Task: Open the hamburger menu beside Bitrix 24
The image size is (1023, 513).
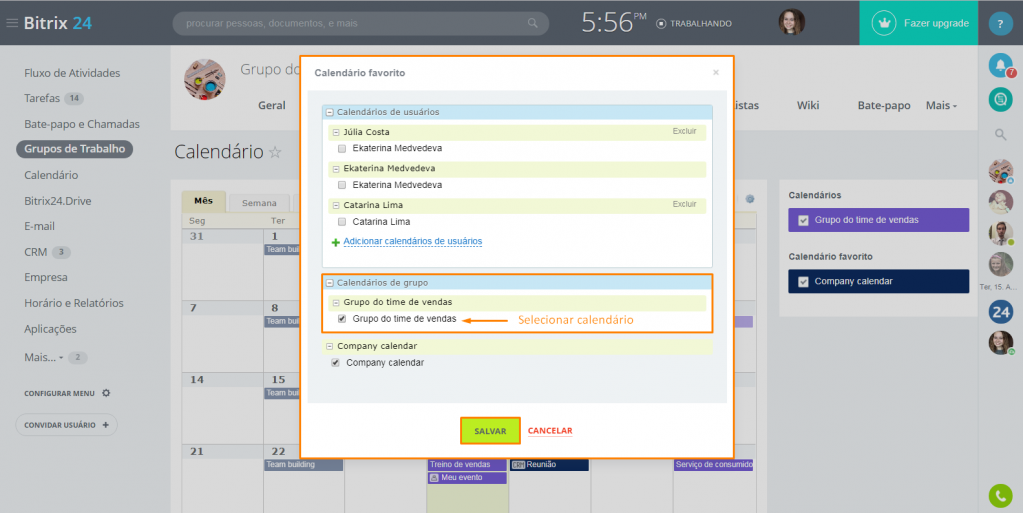Action: click(x=12, y=23)
